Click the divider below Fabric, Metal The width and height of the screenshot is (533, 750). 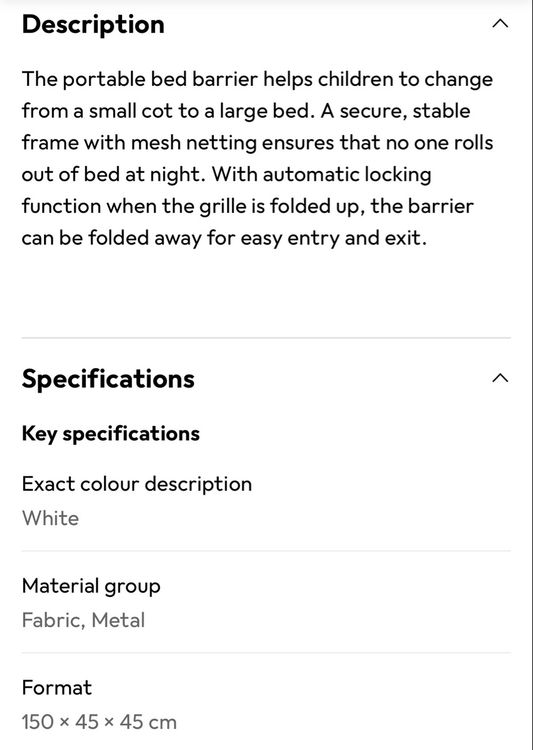click(x=266, y=652)
